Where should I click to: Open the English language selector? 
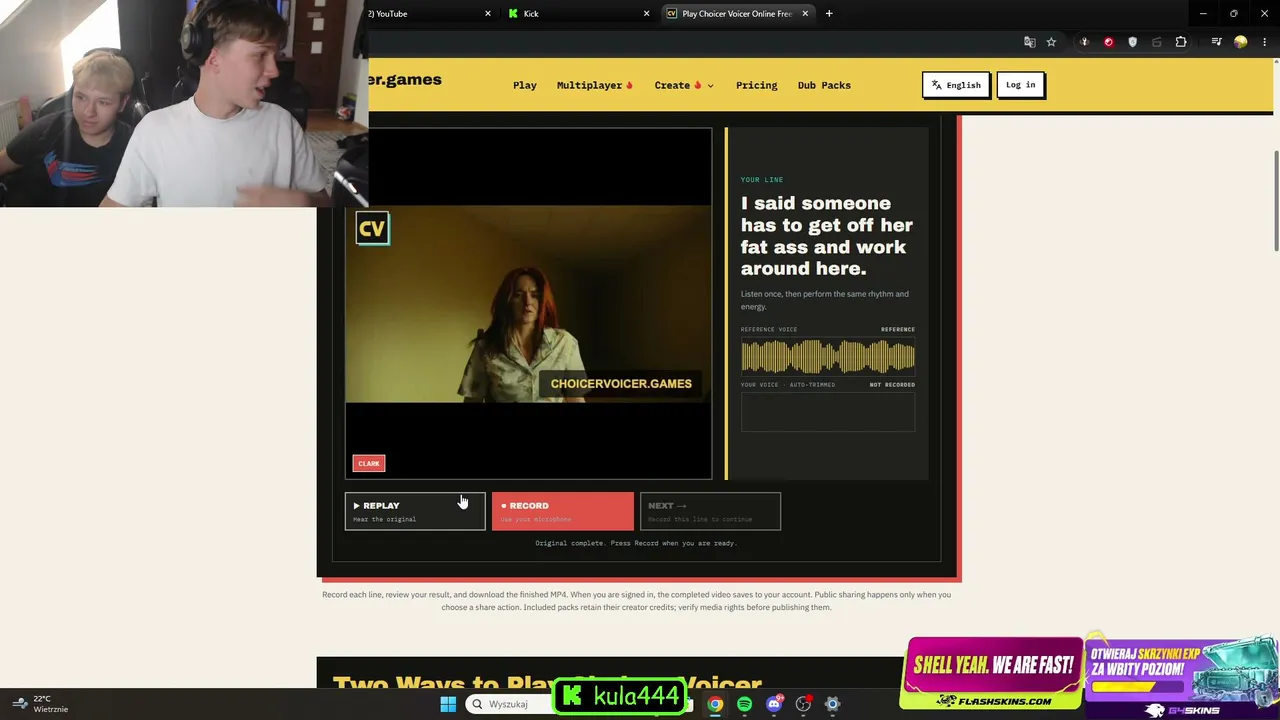[956, 85]
